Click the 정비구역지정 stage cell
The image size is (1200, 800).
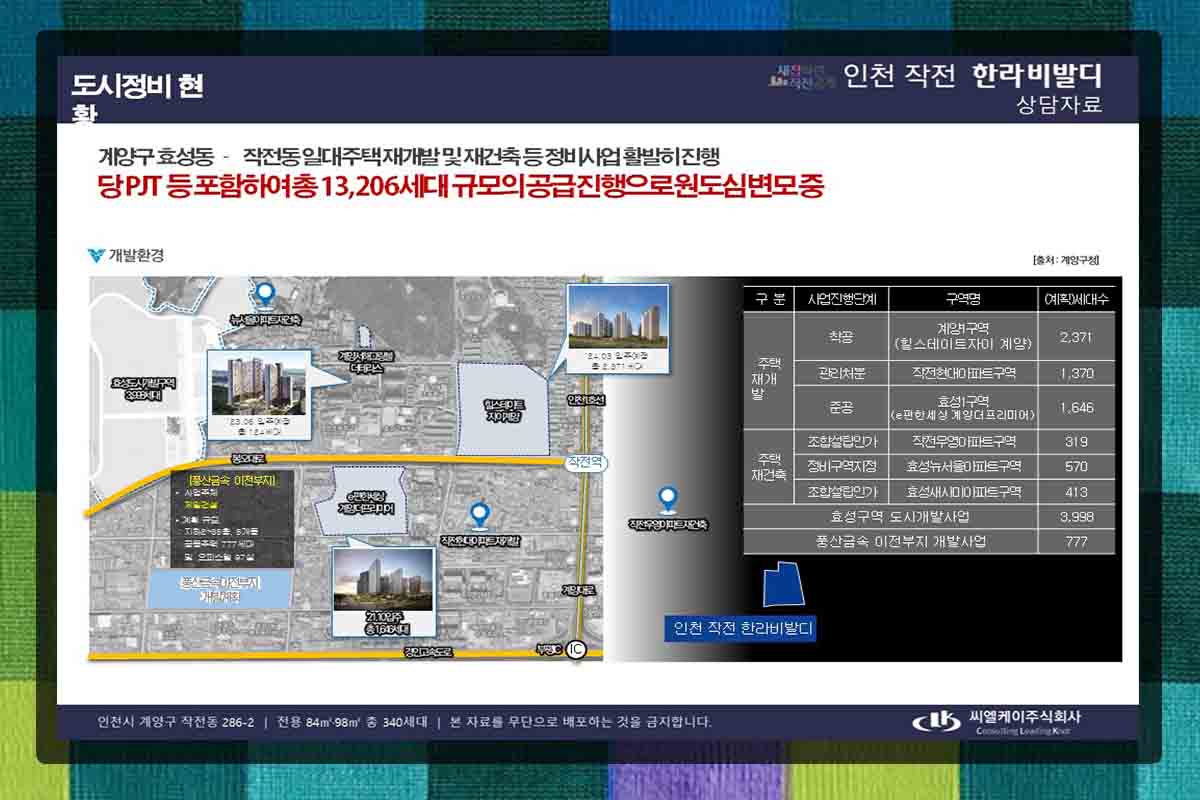[x=841, y=466]
